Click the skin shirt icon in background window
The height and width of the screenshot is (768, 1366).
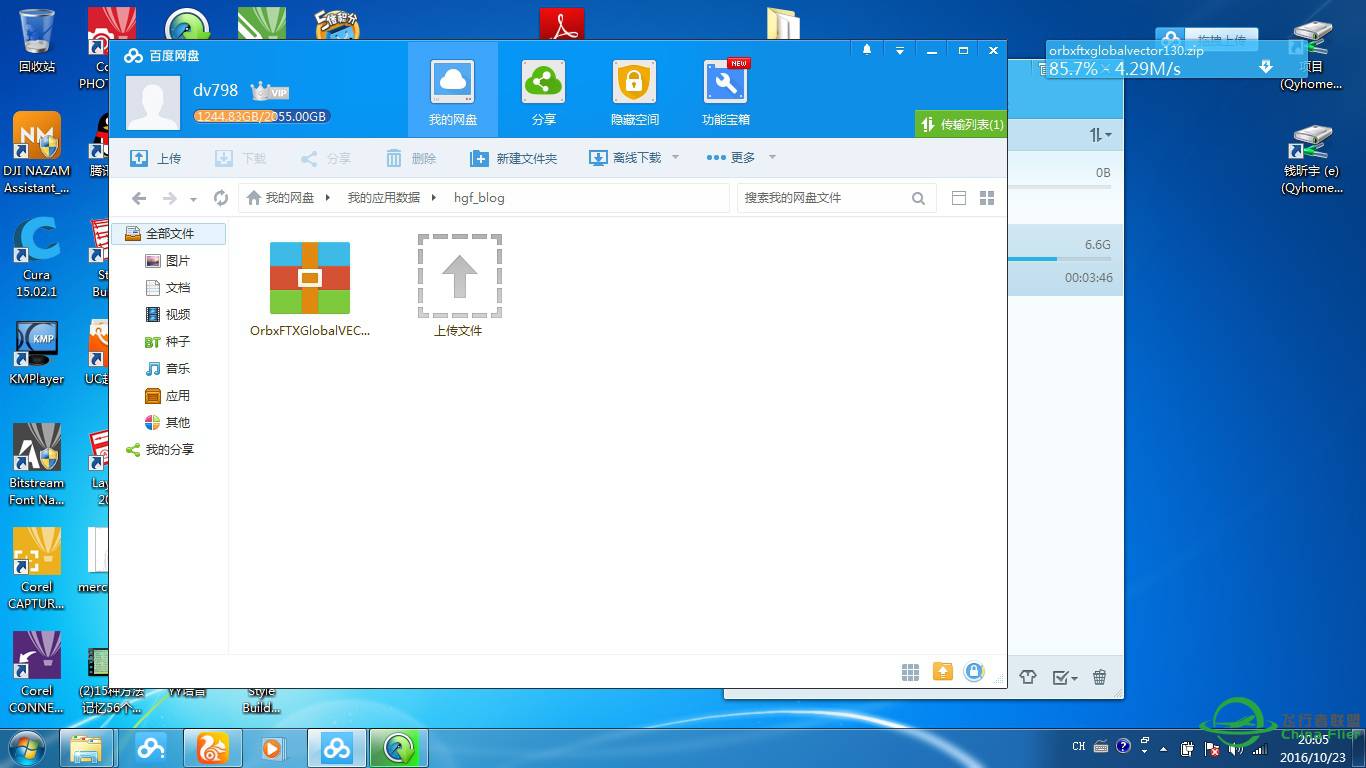click(x=1028, y=677)
